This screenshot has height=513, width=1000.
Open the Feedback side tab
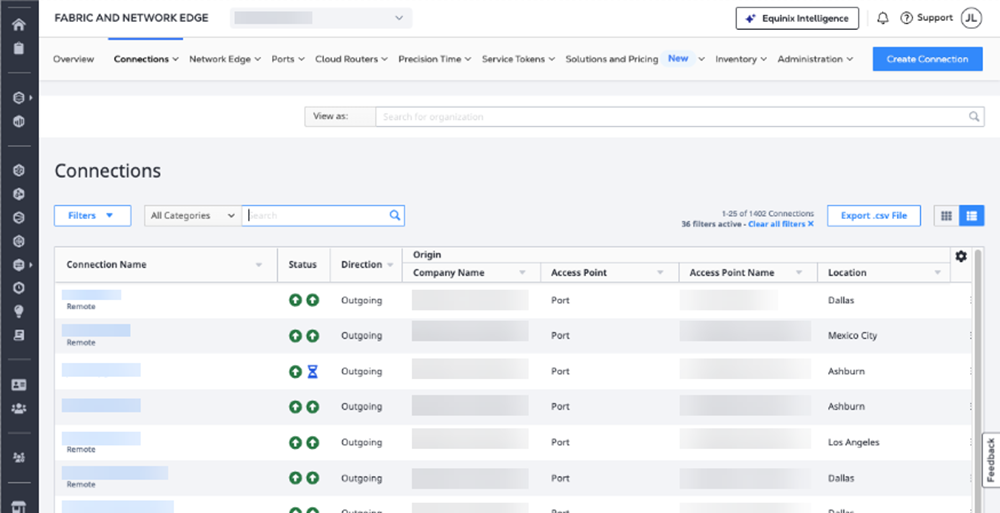(x=991, y=460)
